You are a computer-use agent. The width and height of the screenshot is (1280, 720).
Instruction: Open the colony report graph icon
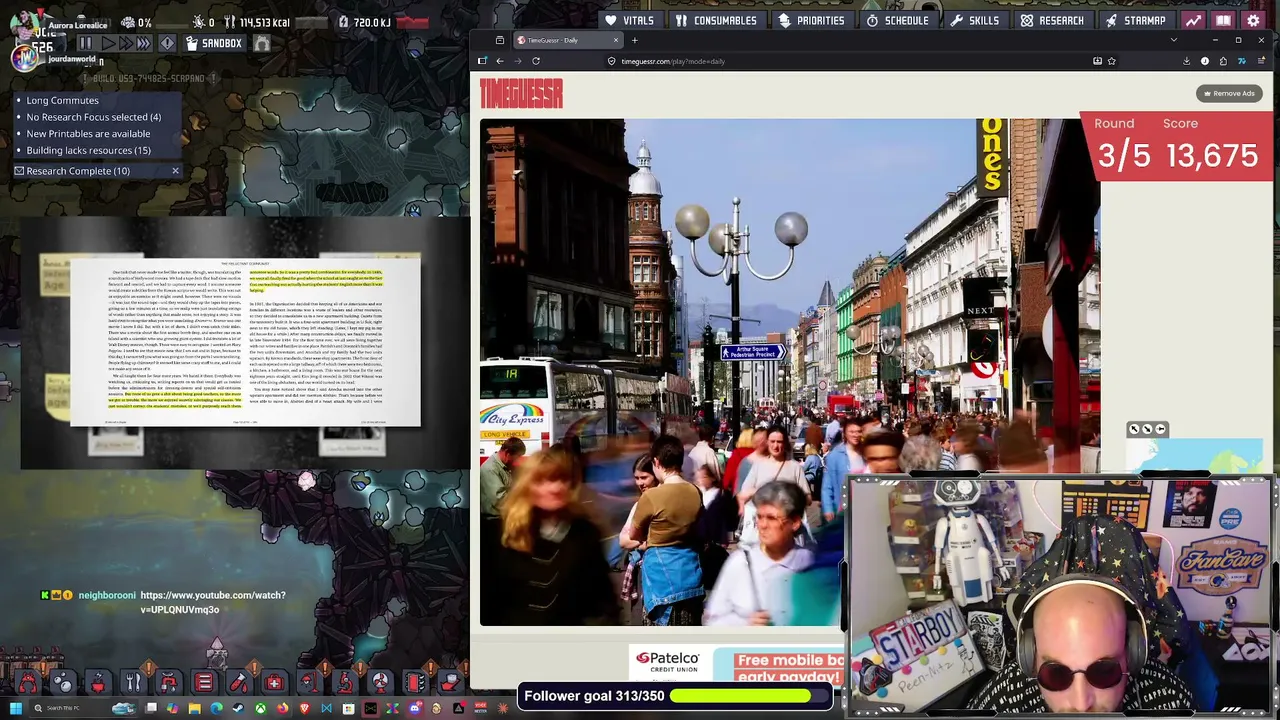1193,20
